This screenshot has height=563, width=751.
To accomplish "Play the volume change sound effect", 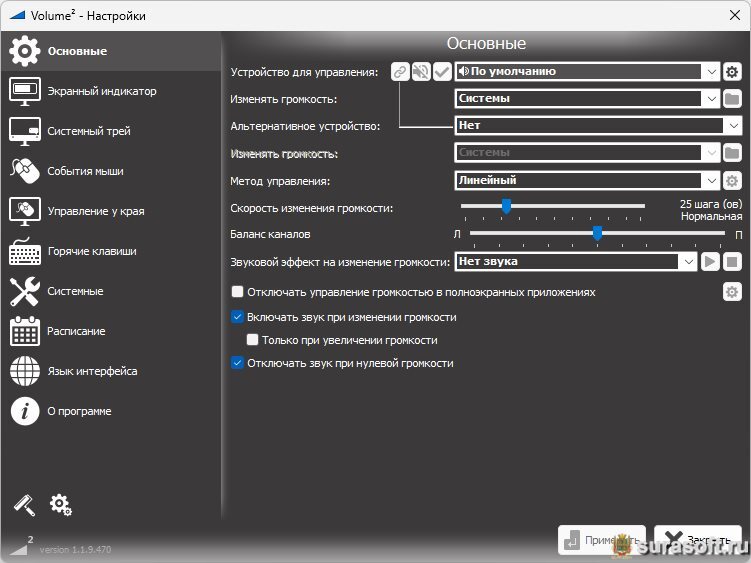I will pyautogui.click(x=710, y=262).
